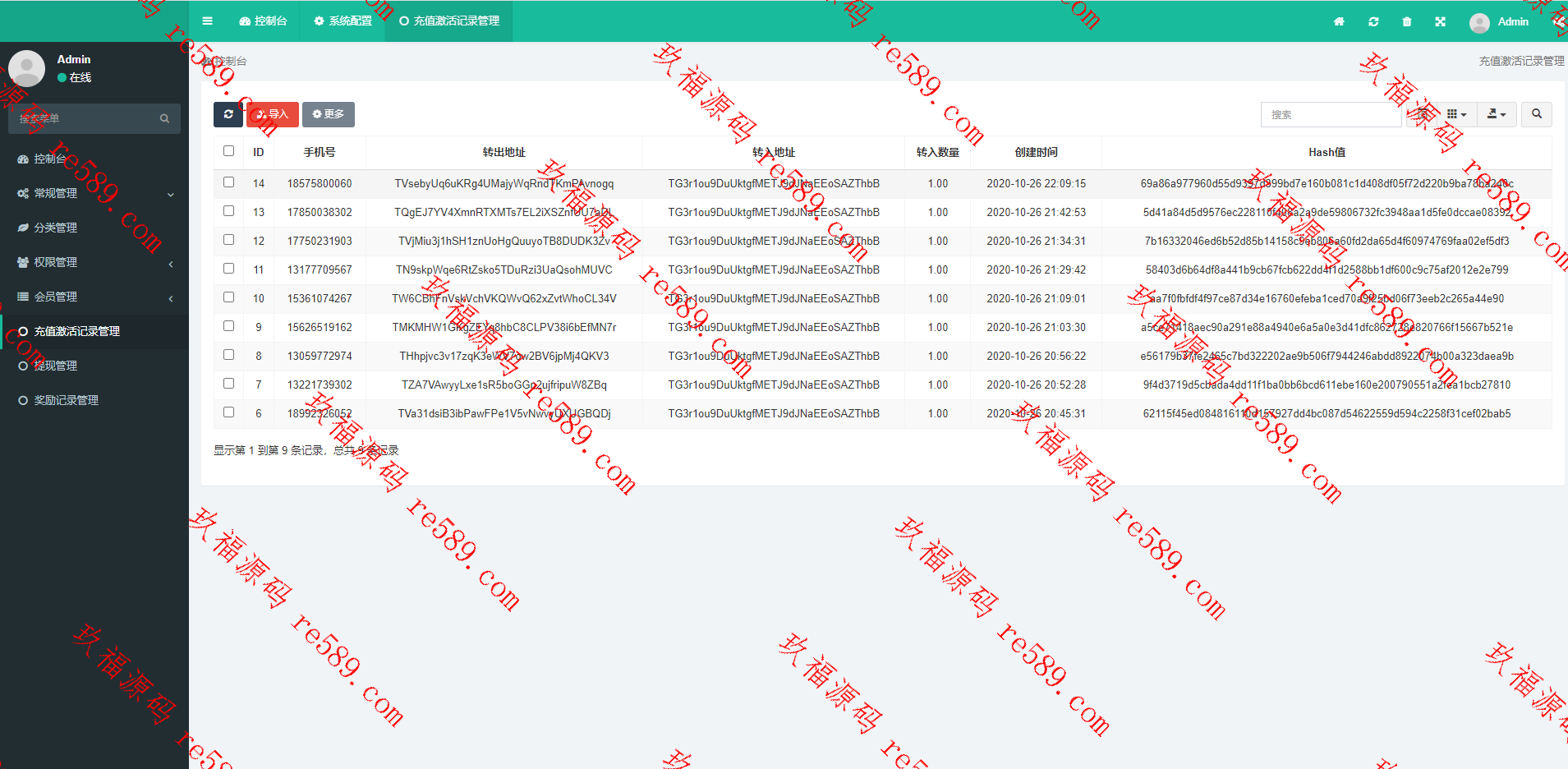Click the 权限管理 group icon
Screen dimensions: 1568x769
click(23, 263)
